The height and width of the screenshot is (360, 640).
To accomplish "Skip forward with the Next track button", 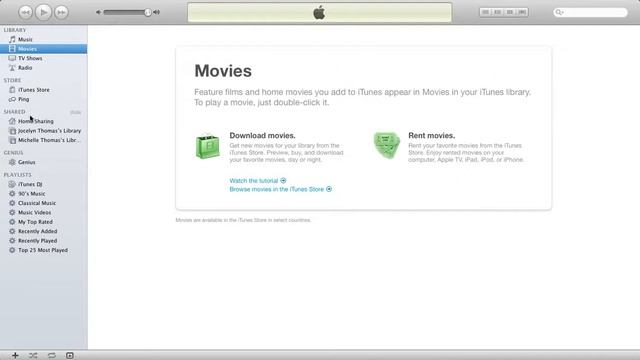I will [x=61, y=12].
